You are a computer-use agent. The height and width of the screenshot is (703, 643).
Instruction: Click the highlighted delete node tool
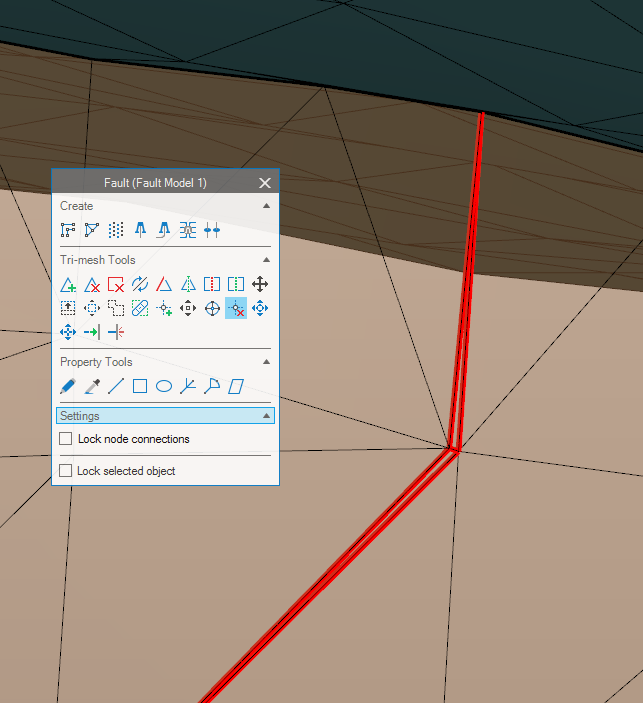point(236,308)
